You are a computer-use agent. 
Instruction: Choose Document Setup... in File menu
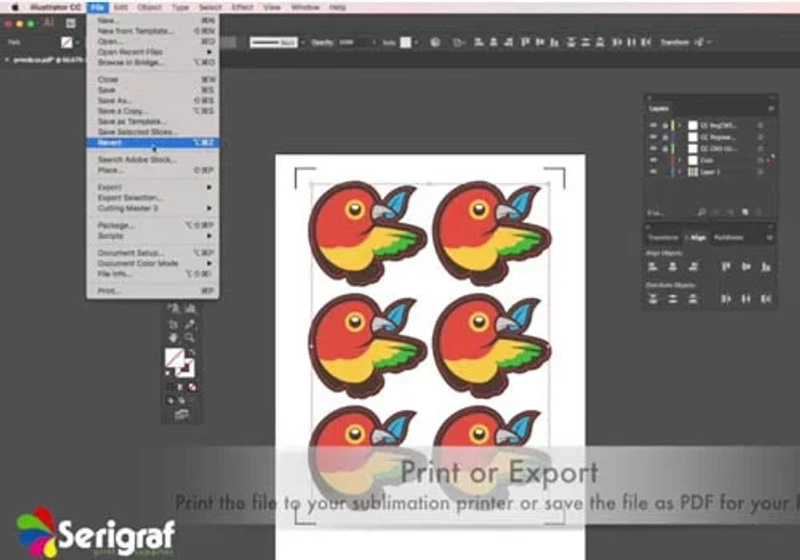153,252
